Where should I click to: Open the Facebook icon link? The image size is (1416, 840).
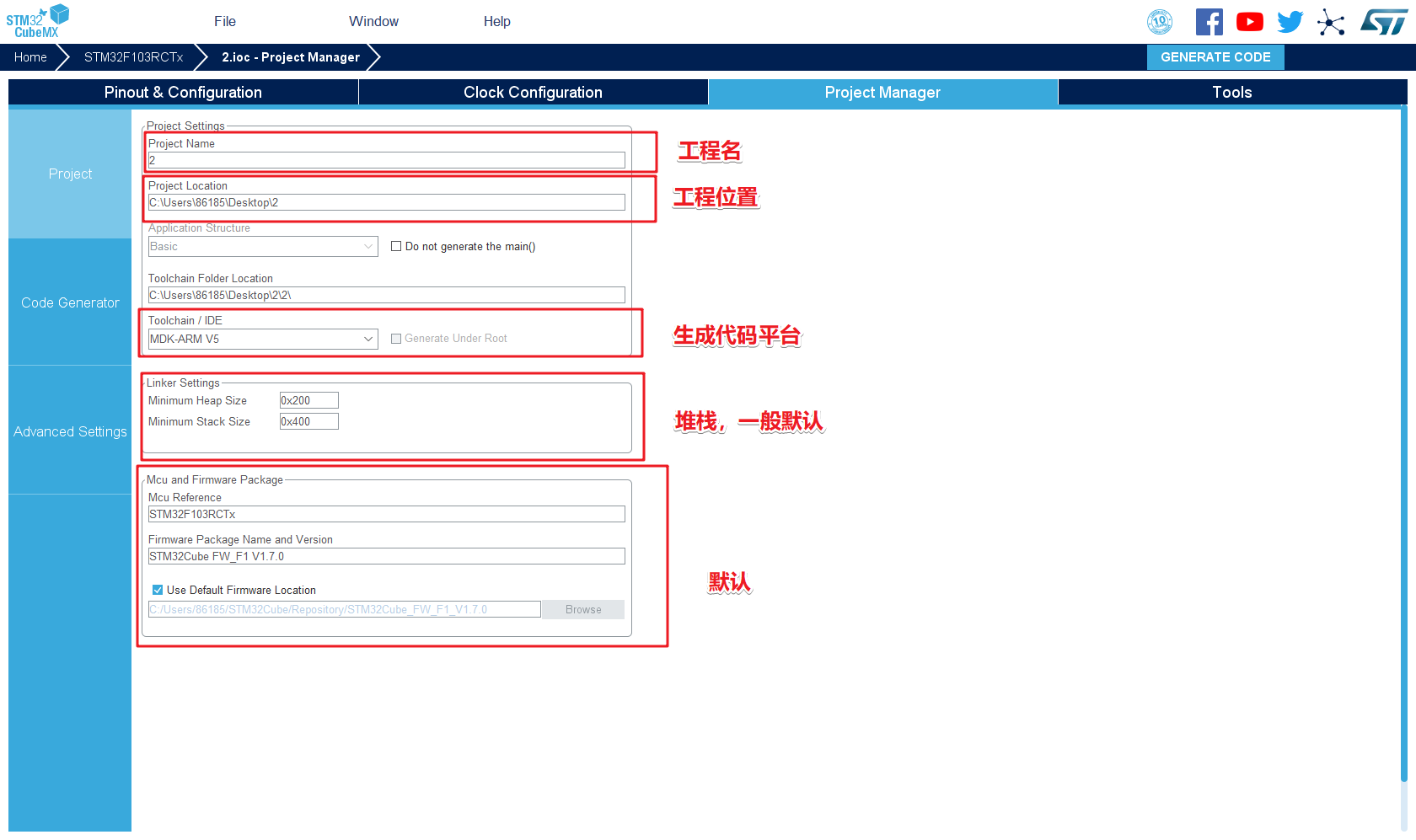coord(1209,22)
